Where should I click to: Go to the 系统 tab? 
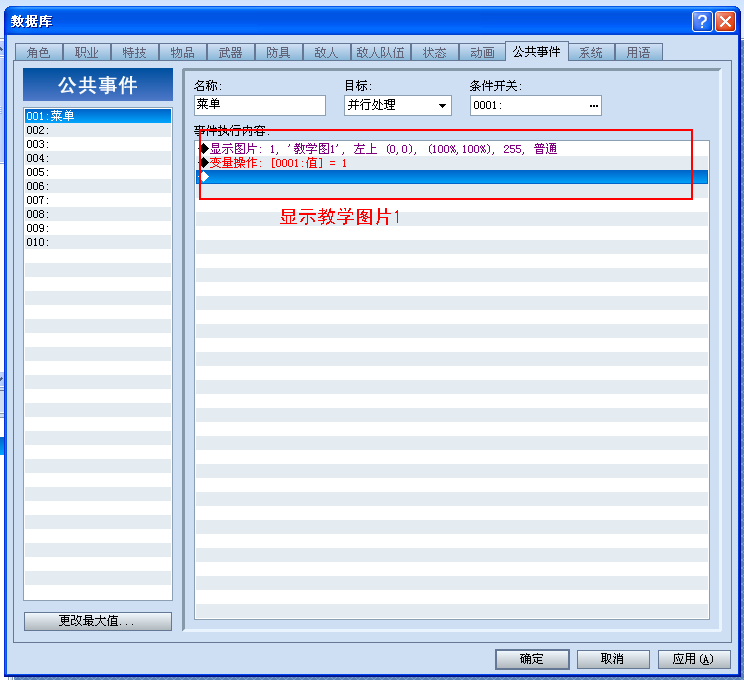tap(591, 52)
